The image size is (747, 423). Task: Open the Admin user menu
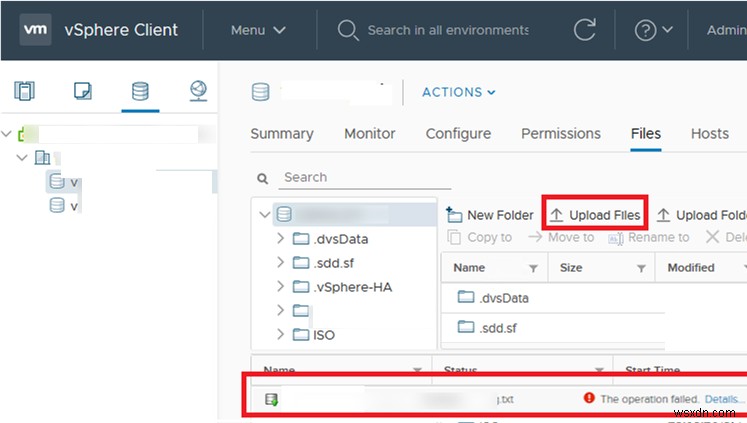pyautogui.click(x=727, y=30)
